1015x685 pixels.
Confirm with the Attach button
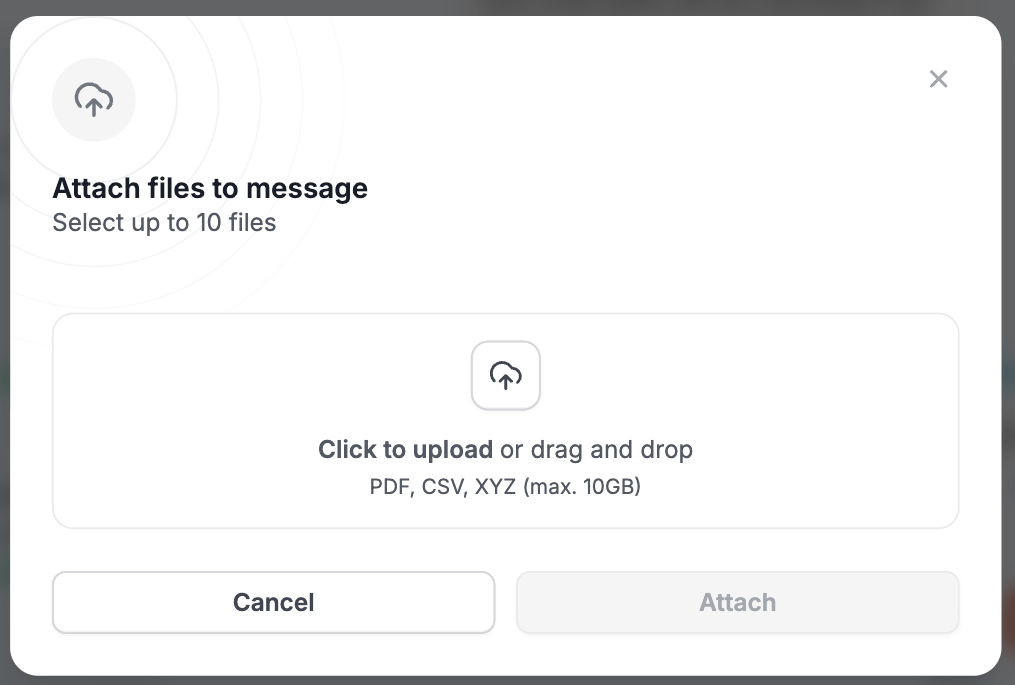[x=737, y=602]
